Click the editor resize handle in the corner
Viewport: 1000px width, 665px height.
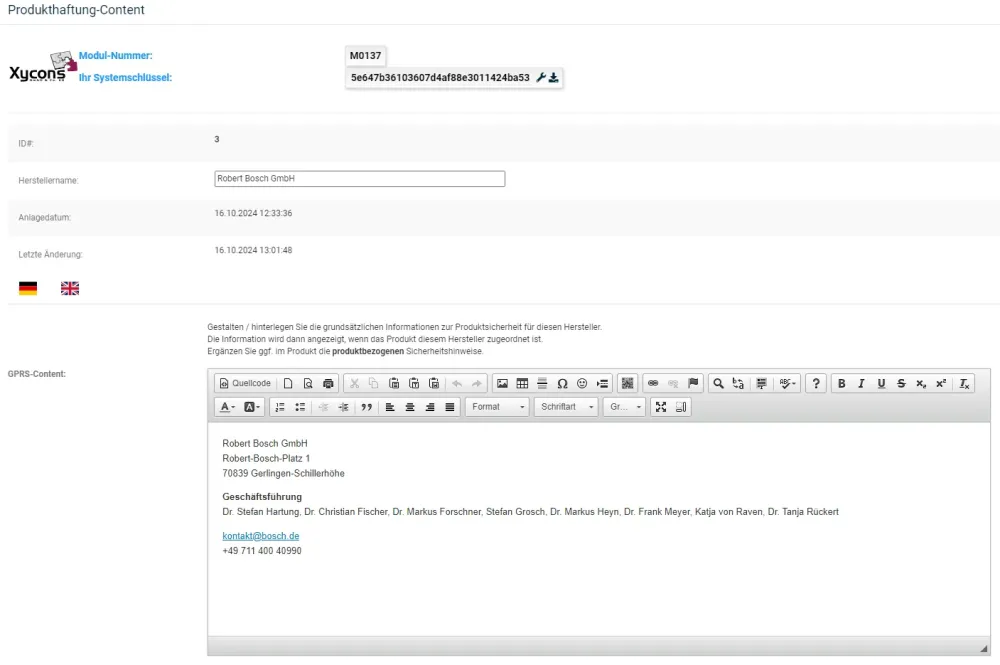(x=983, y=648)
